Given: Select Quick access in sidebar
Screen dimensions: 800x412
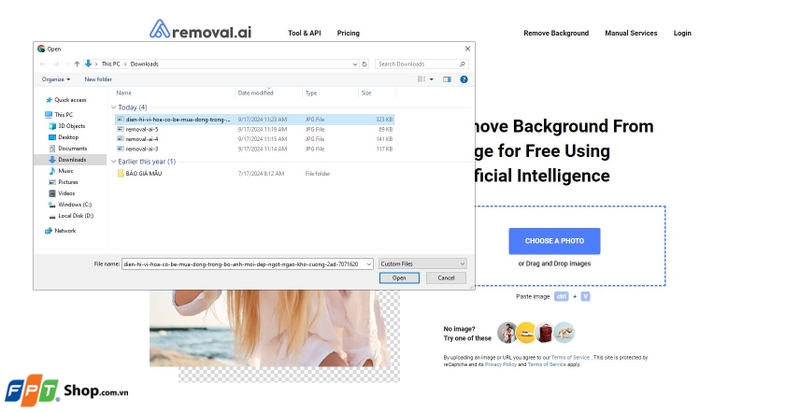Looking at the screenshot, I should 66,100.
